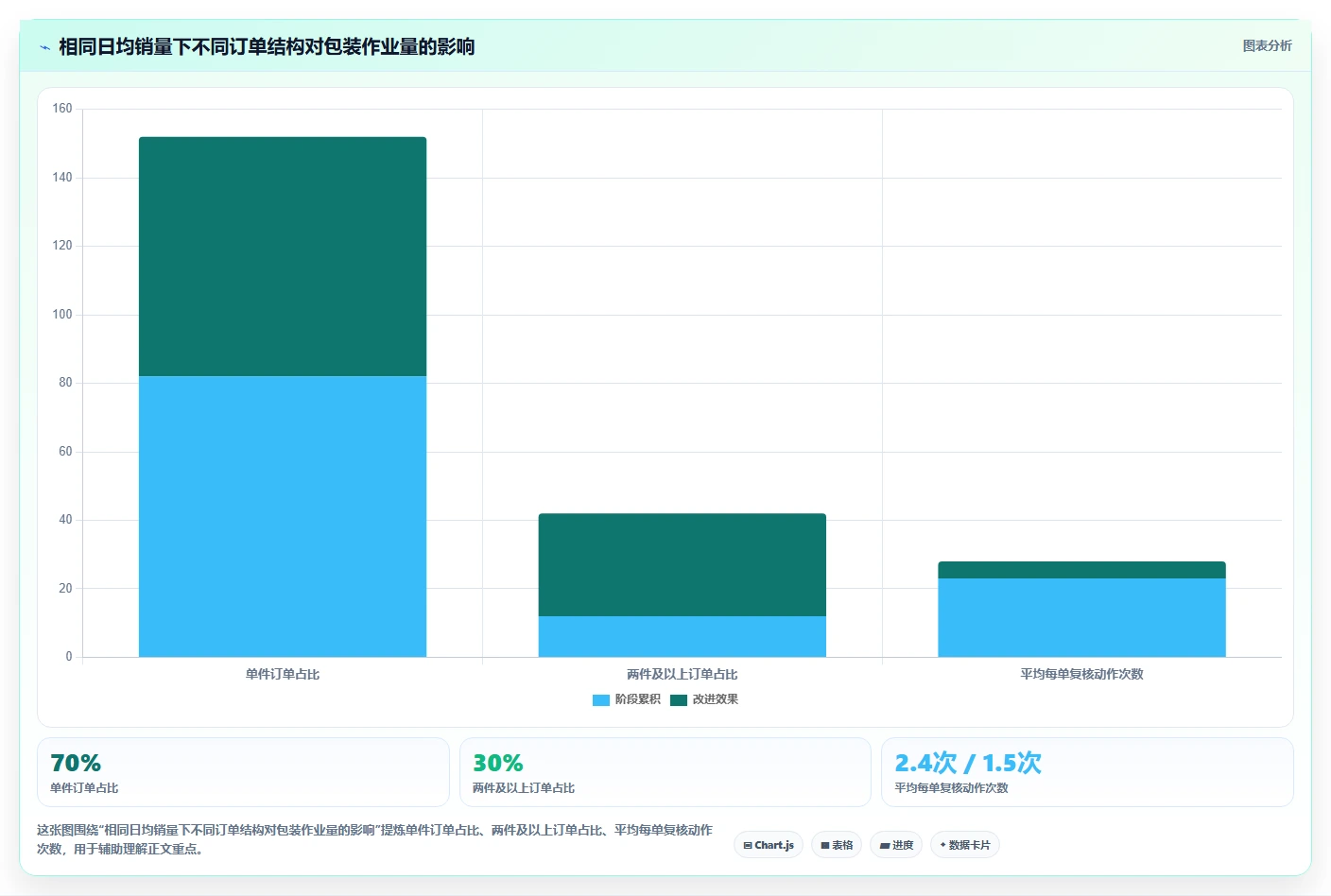
Task: Click the 平均每单复核动作次数 x-axis label
Action: [1081, 674]
